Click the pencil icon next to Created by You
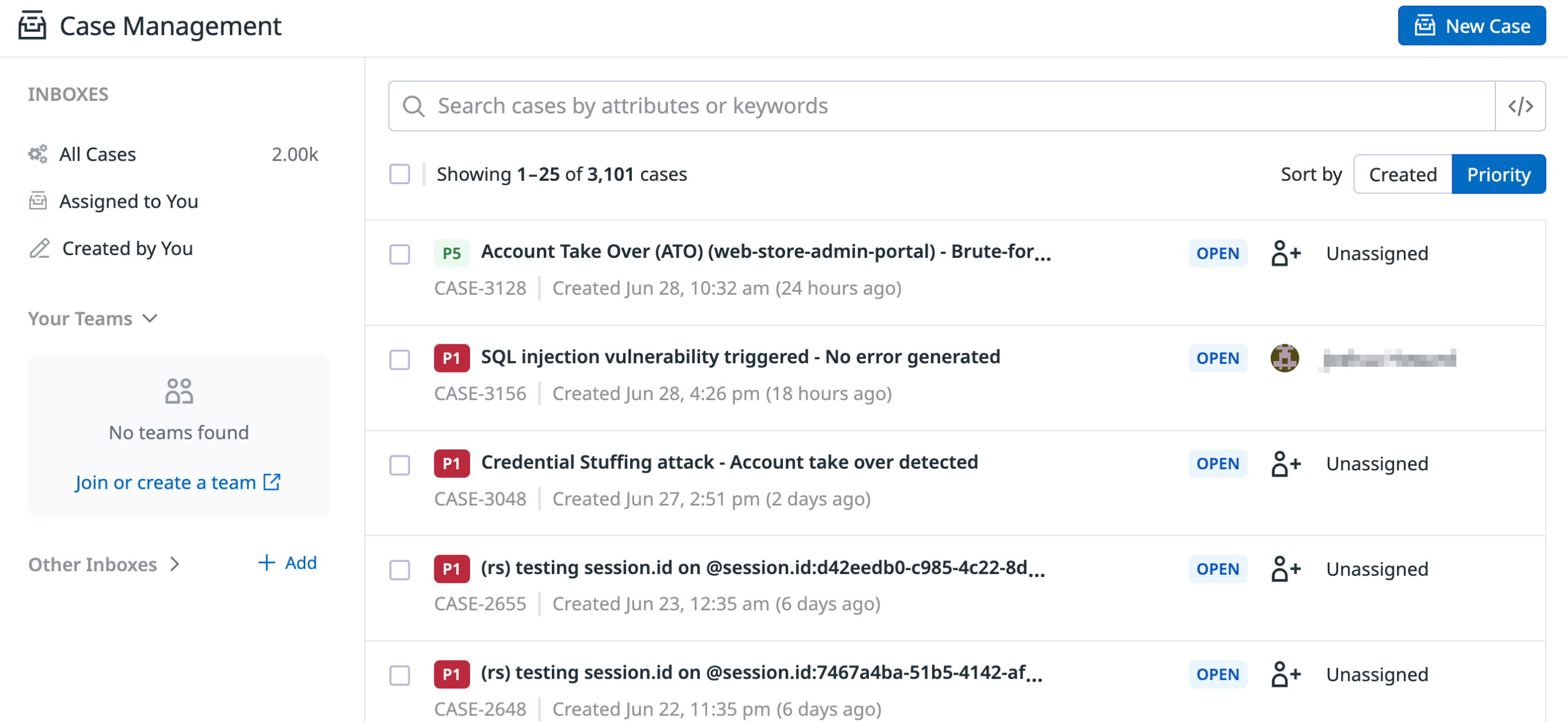The image size is (1568, 722). [x=38, y=248]
